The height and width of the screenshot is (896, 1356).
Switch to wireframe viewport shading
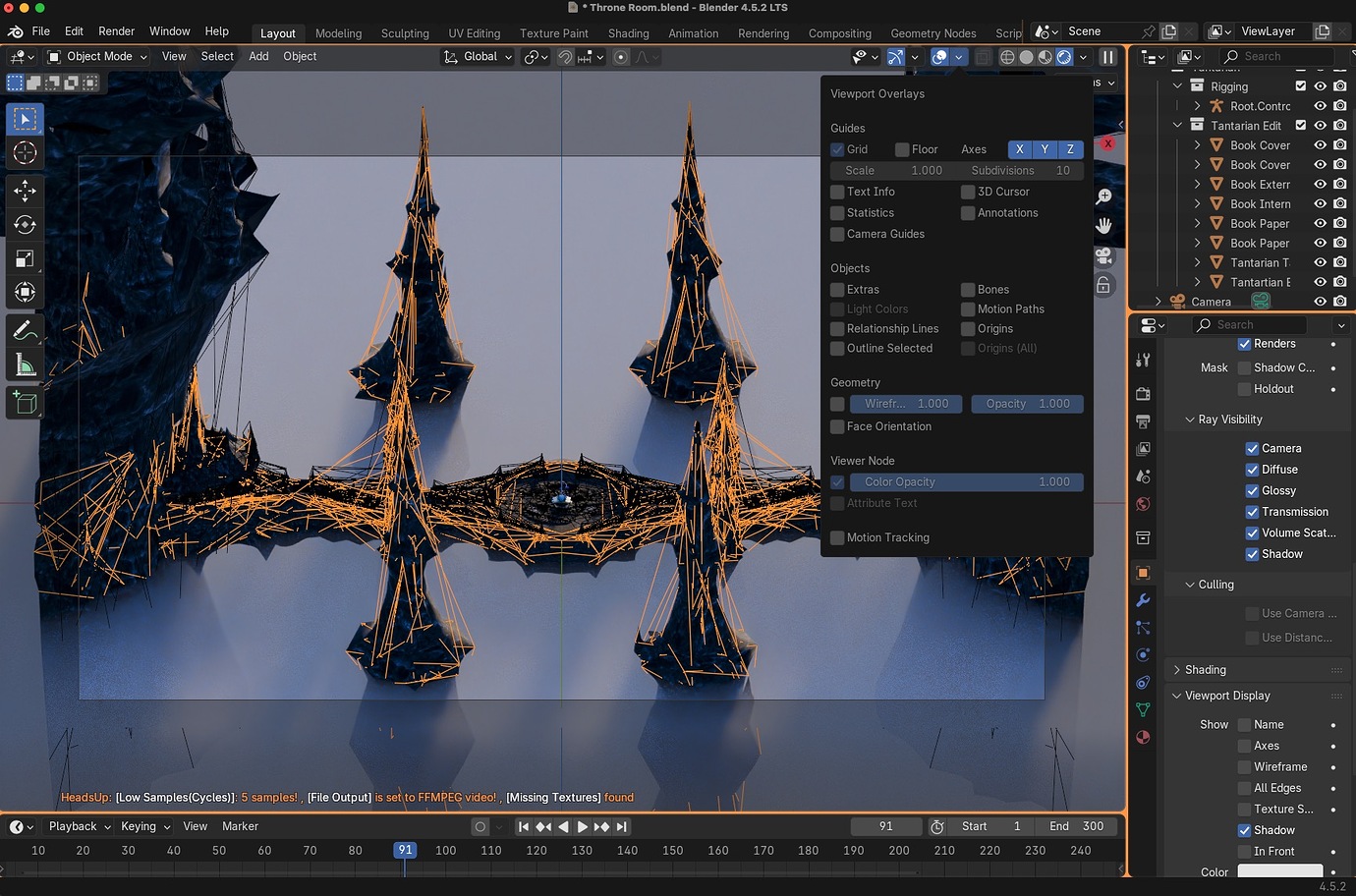(x=1007, y=57)
